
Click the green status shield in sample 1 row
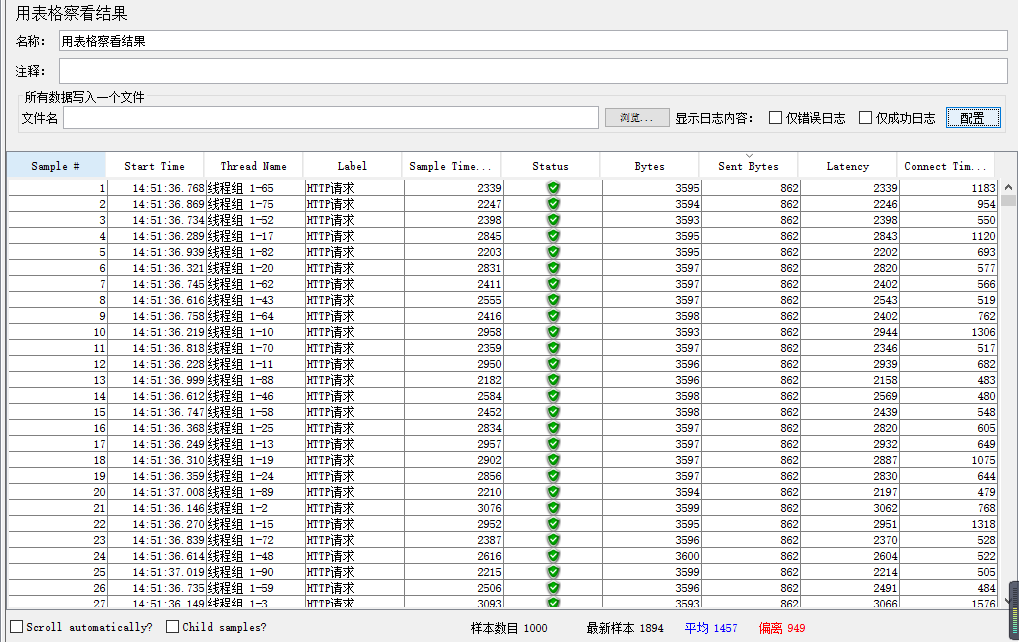point(553,188)
